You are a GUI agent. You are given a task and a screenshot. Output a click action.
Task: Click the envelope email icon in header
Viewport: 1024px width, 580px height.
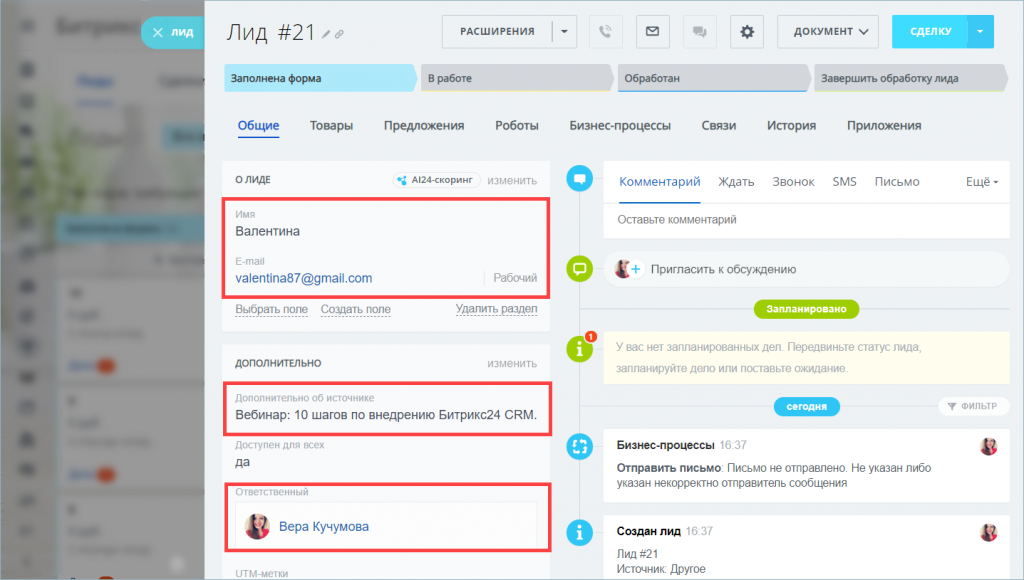point(652,32)
